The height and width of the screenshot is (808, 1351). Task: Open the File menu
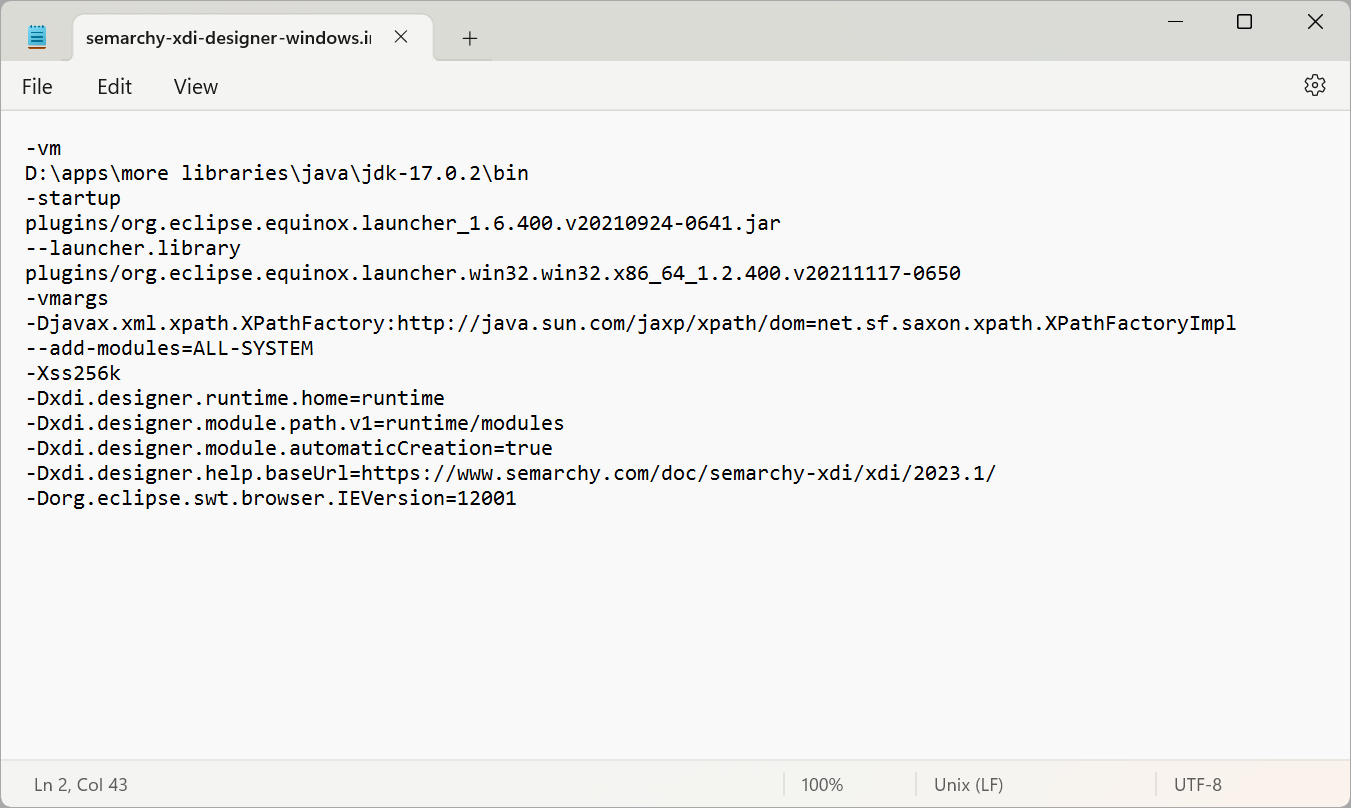coord(36,87)
